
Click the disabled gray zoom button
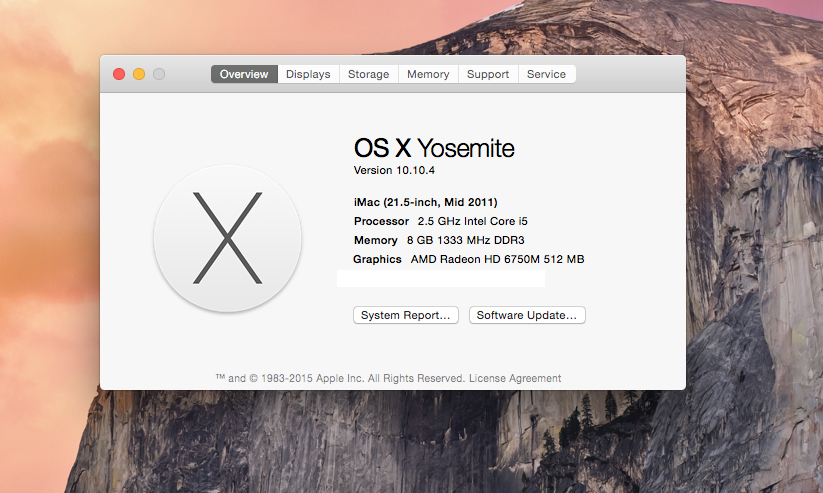[159, 74]
